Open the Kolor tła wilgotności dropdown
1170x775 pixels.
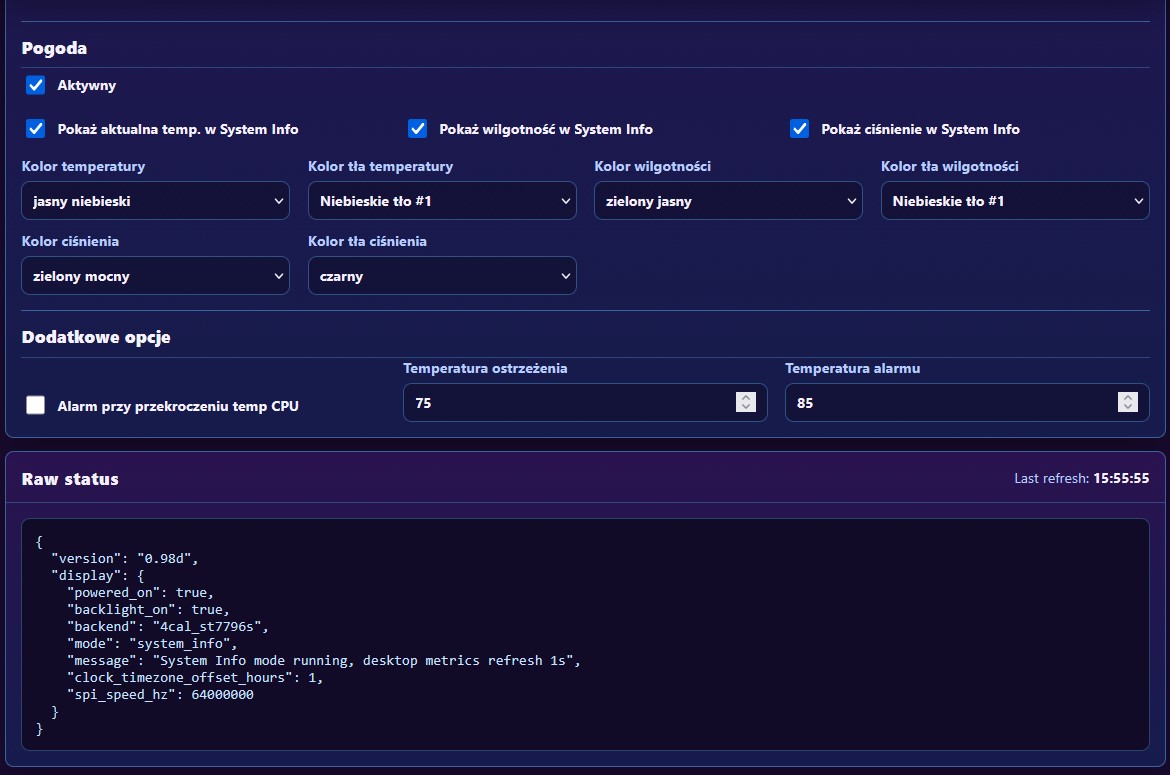[1015, 201]
